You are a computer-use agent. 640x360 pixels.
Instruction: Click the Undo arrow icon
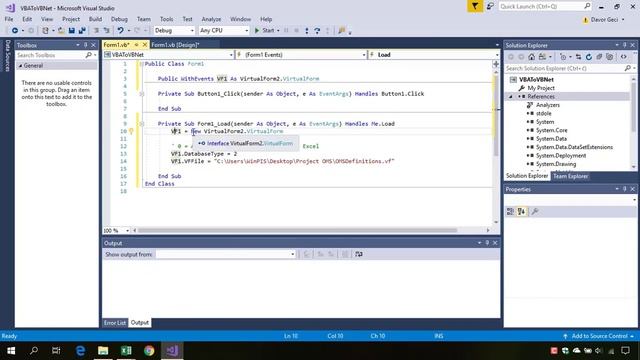(120, 31)
